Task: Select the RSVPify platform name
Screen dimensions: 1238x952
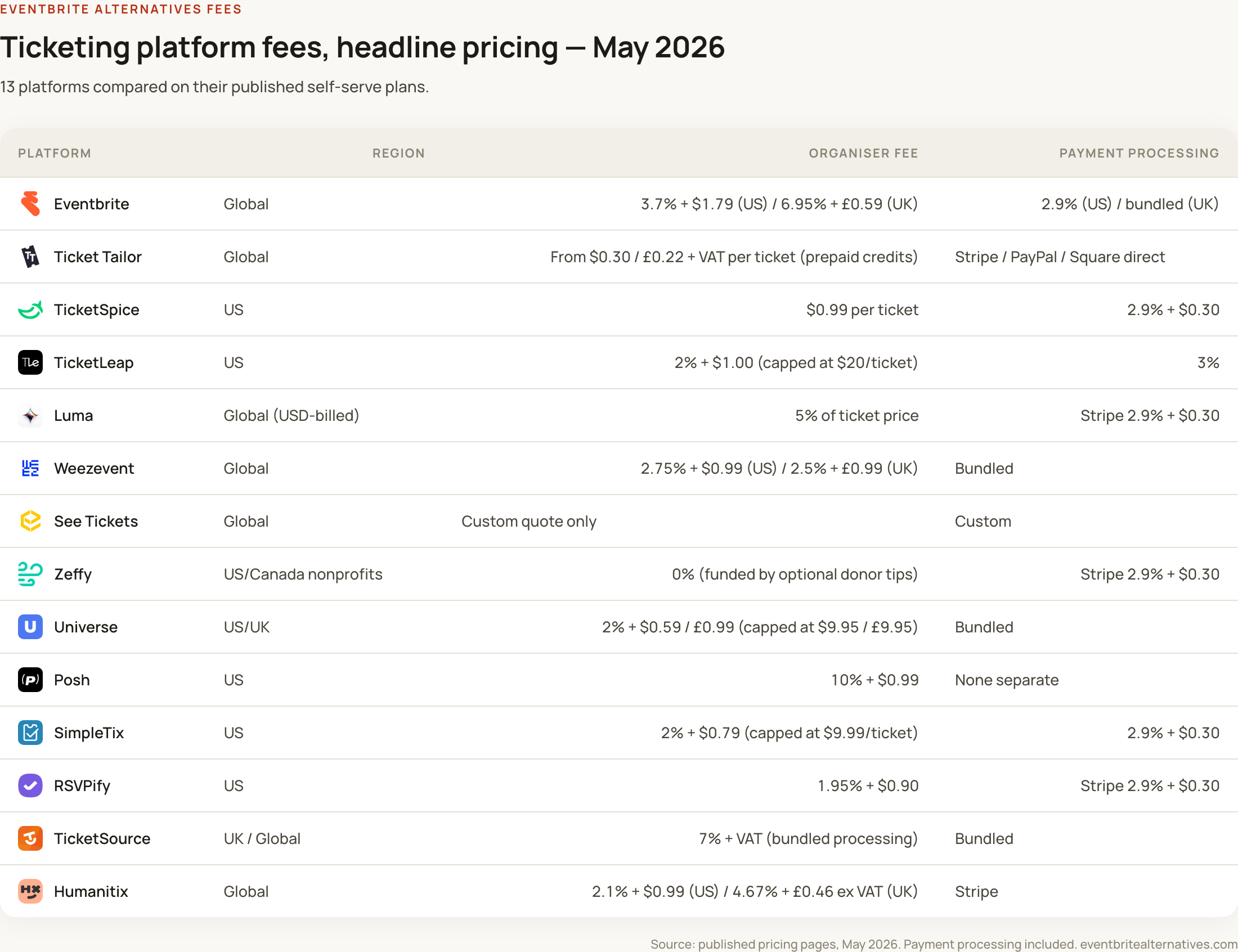Action: (82, 786)
